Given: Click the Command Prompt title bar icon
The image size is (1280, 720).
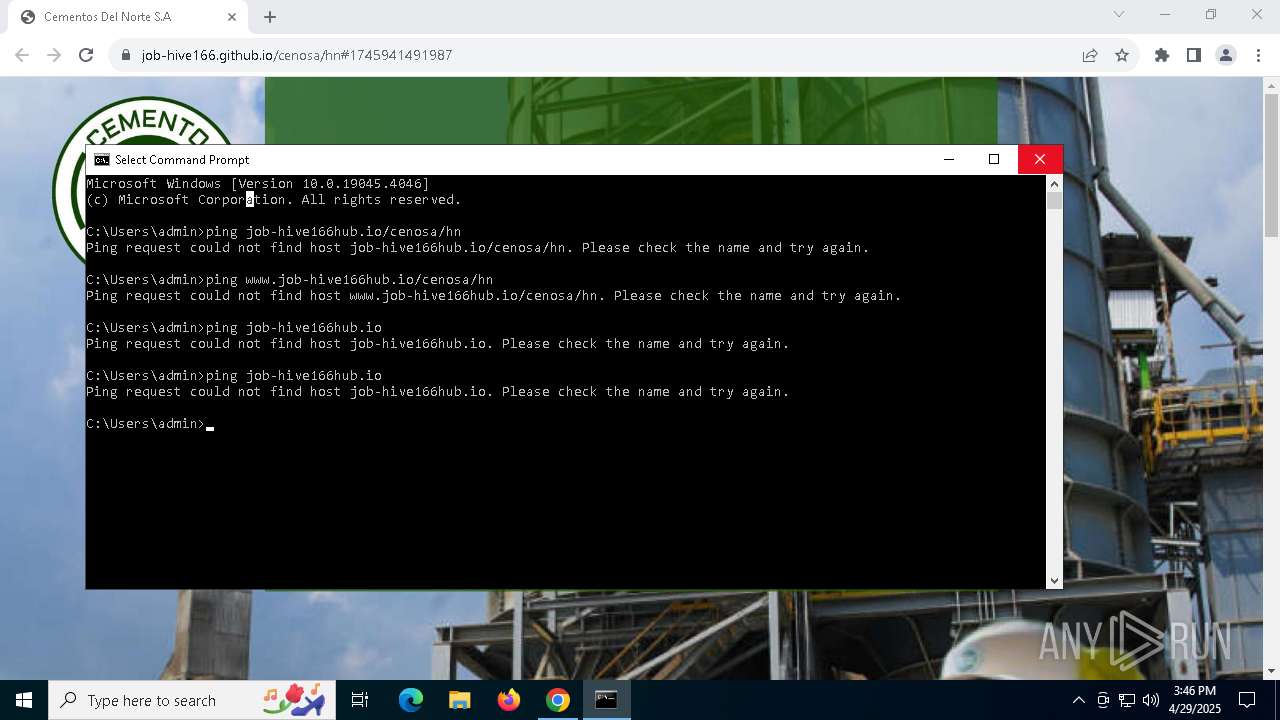Looking at the screenshot, I should 102,160.
